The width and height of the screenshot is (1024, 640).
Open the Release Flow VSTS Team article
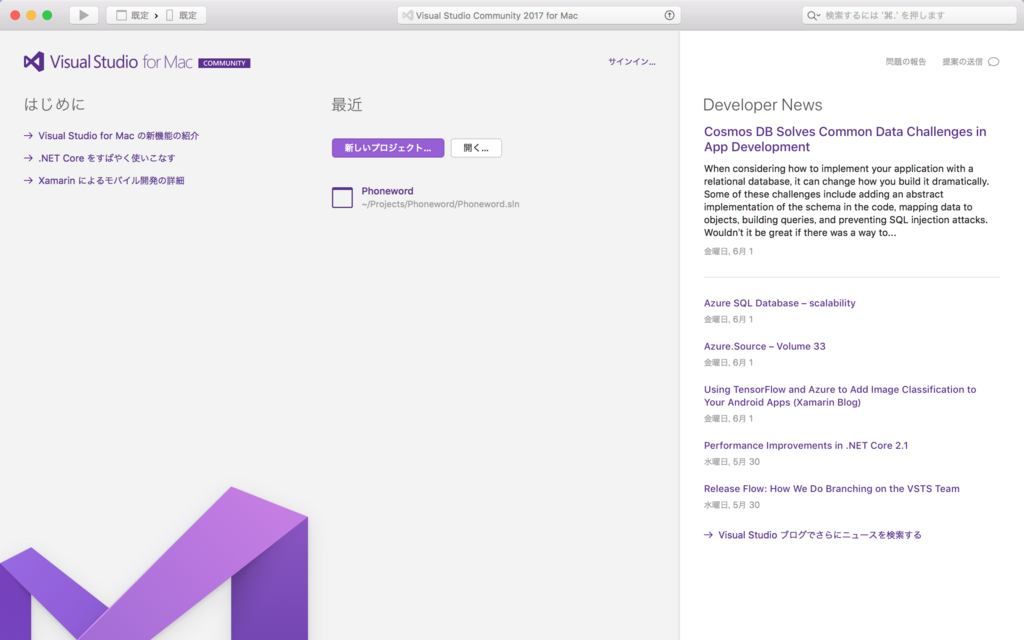point(831,488)
